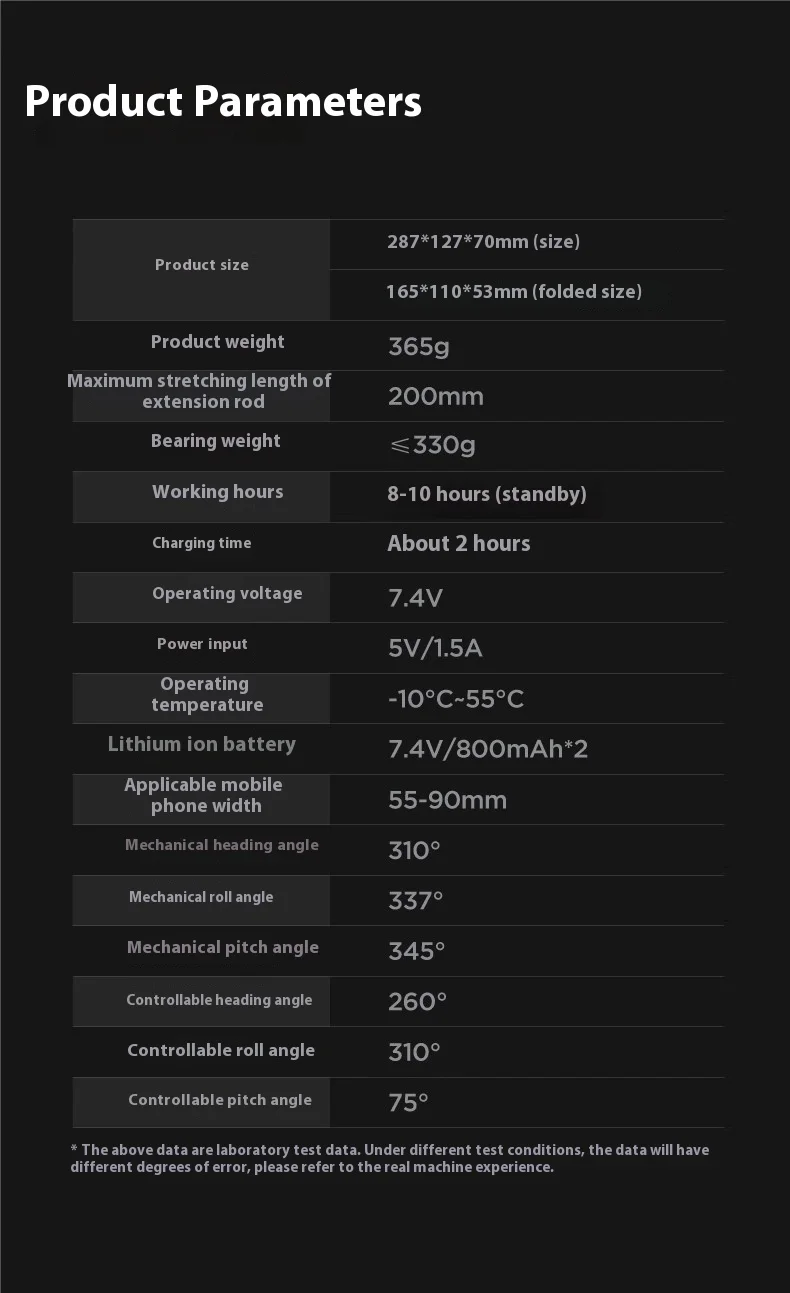Select the 8-10 hours (standby) text
Screen dimensions: 790x1293
click(x=486, y=494)
